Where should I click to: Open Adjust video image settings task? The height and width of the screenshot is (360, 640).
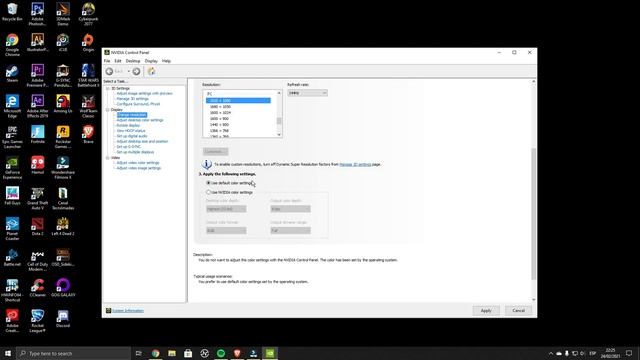(x=139, y=168)
